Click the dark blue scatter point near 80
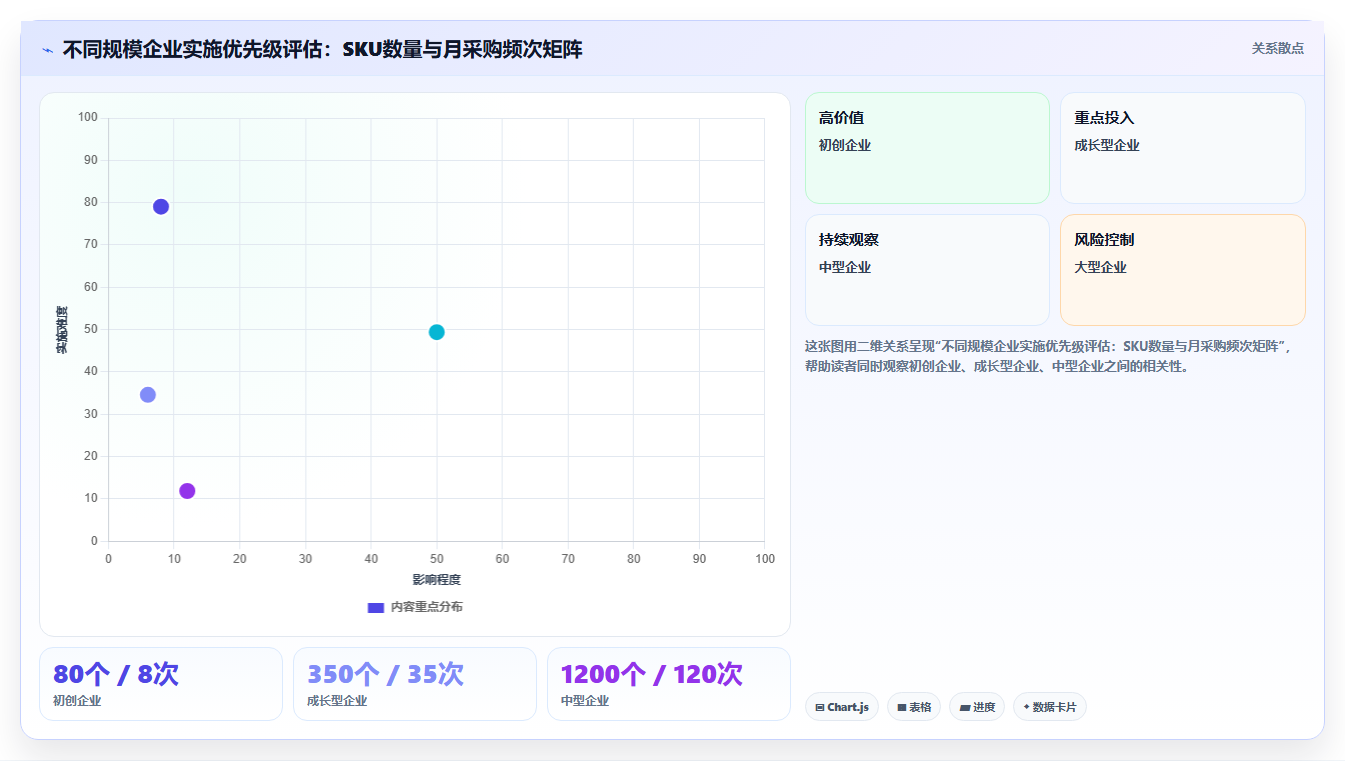Viewport: 1345px width, 761px height. pos(161,207)
